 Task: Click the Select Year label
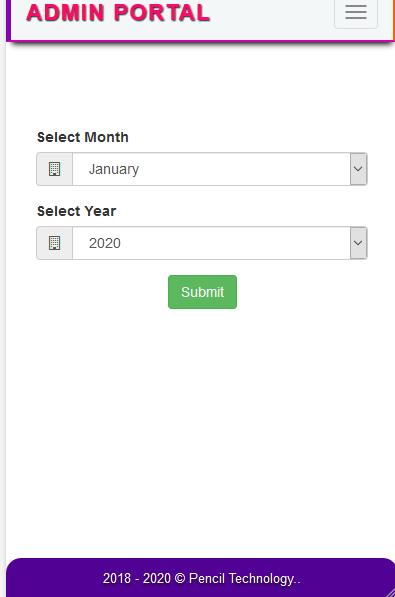[77, 211]
